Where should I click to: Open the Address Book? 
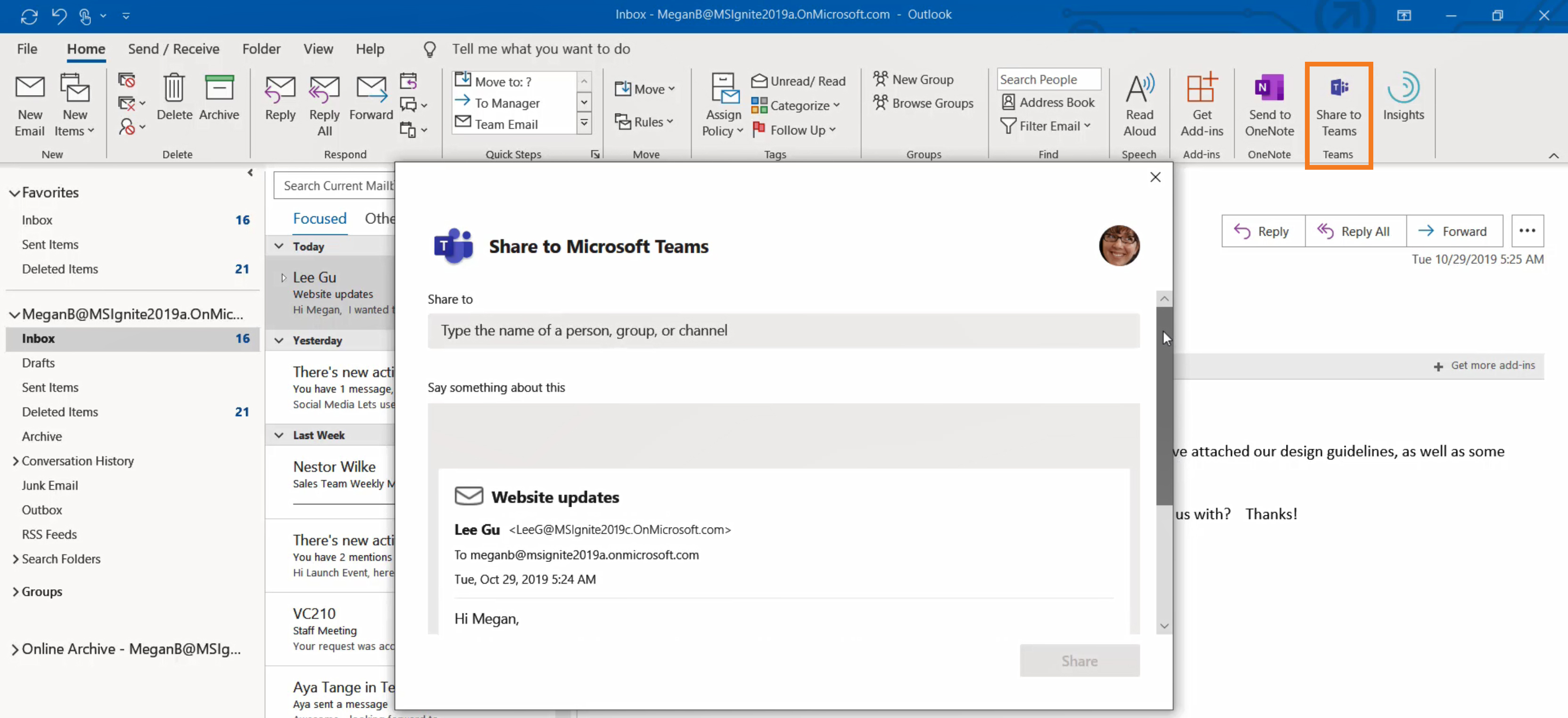click(x=1048, y=102)
